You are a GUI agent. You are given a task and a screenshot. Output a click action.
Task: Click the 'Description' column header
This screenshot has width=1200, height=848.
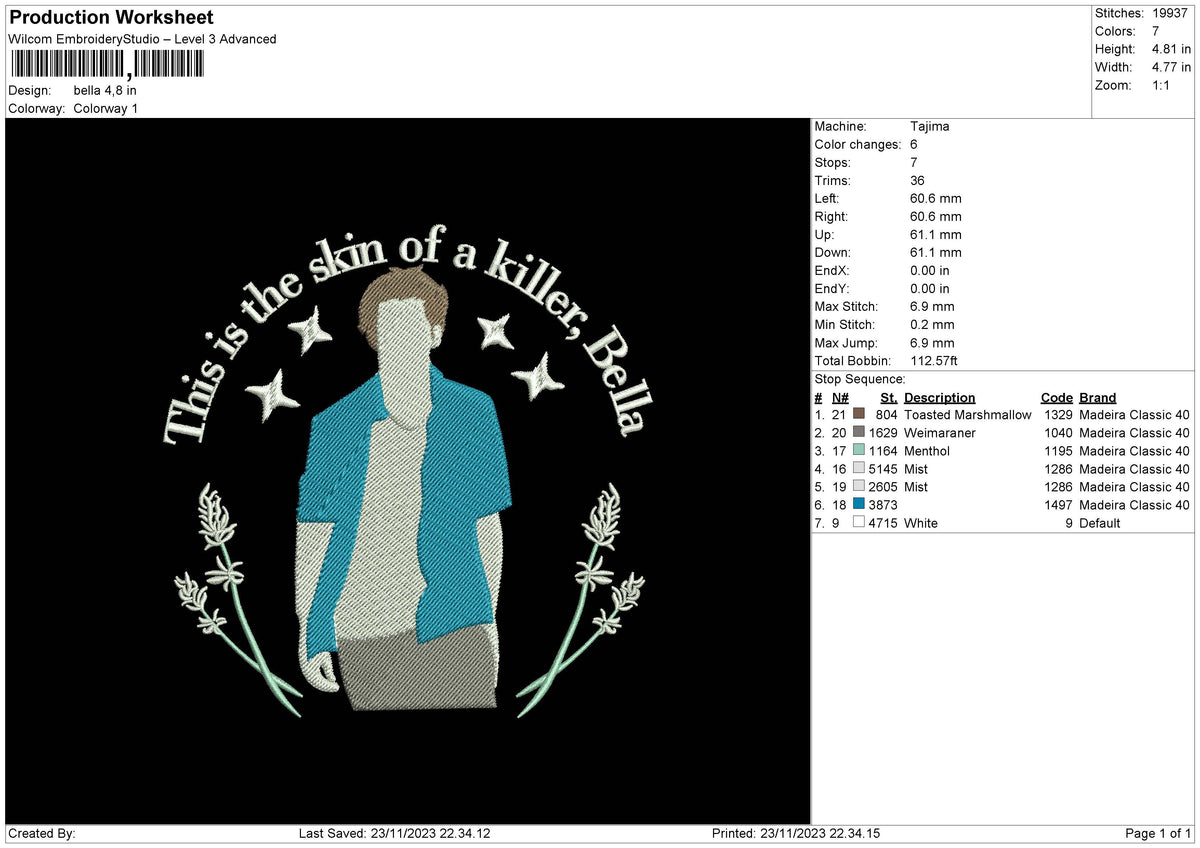point(939,397)
